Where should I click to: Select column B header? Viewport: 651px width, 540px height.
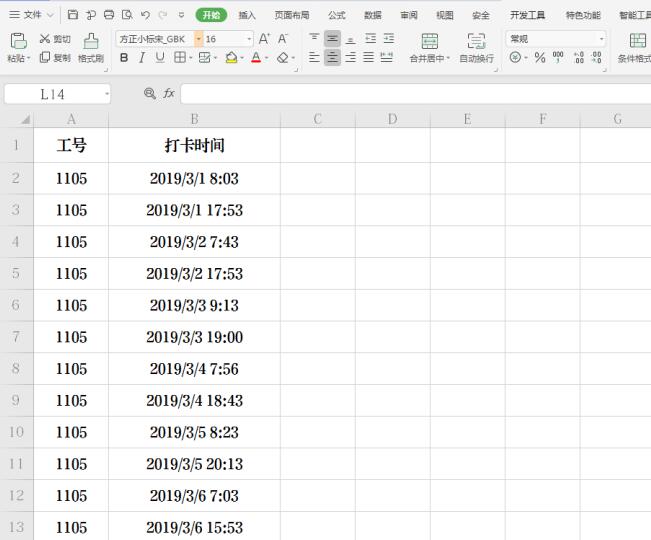(x=194, y=119)
